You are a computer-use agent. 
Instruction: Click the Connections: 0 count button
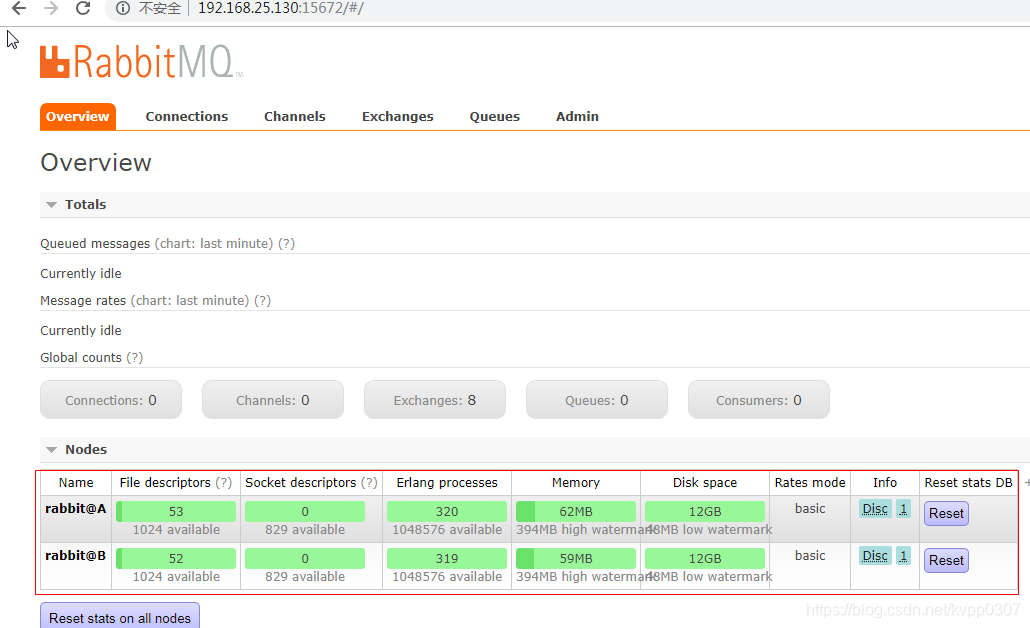pyautogui.click(x=111, y=399)
